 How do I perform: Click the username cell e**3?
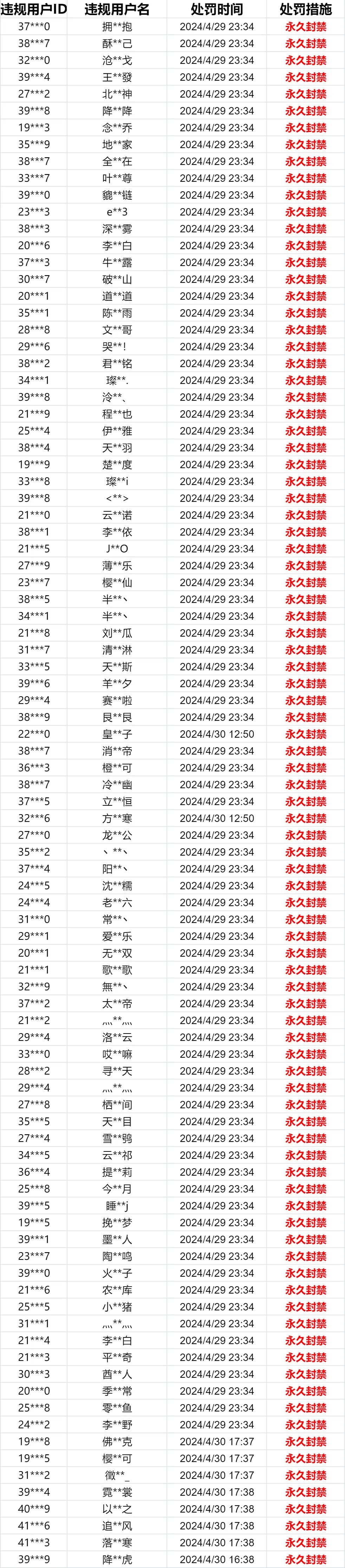(x=116, y=212)
